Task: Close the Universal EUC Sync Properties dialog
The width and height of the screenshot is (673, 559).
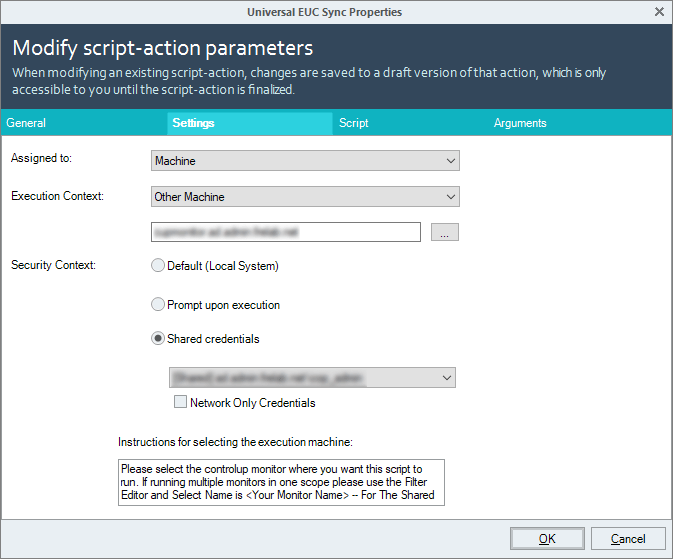Action: coord(659,12)
